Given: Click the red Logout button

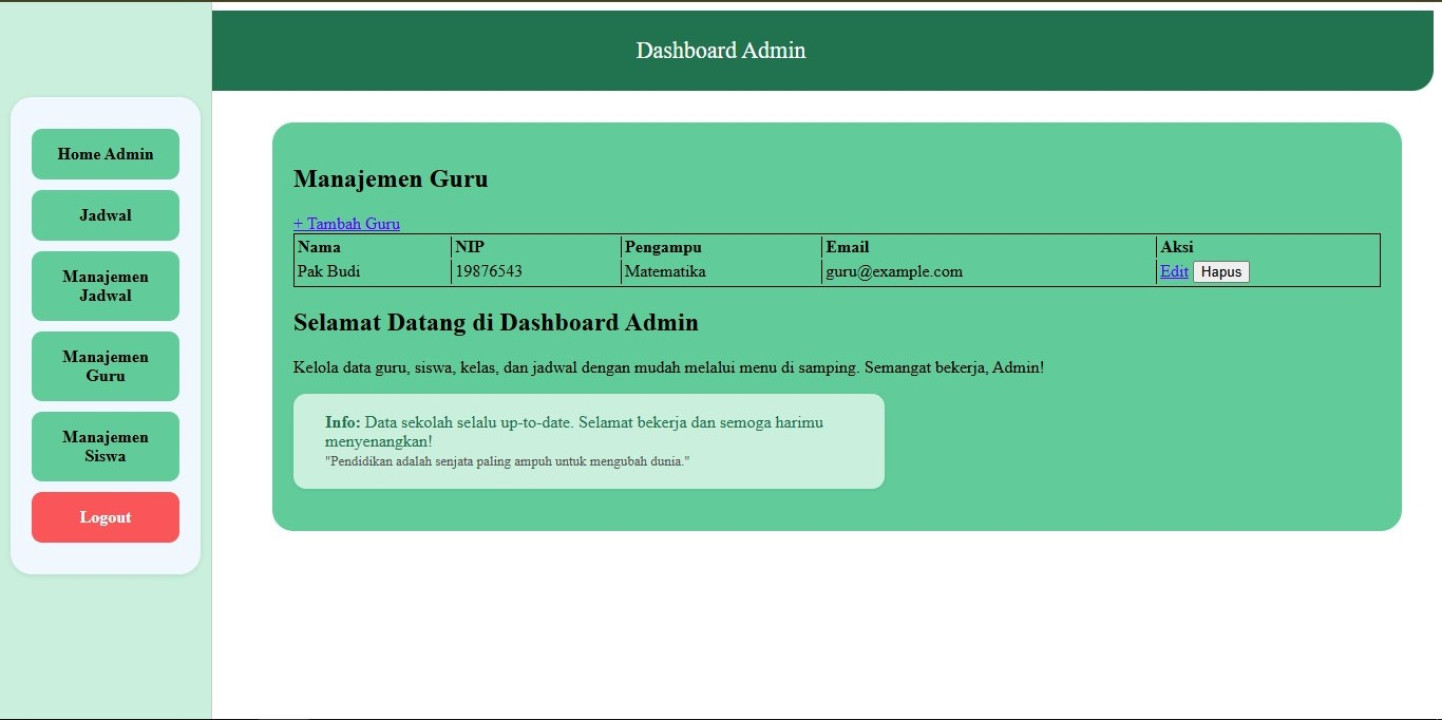Looking at the screenshot, I should [105, 517].
